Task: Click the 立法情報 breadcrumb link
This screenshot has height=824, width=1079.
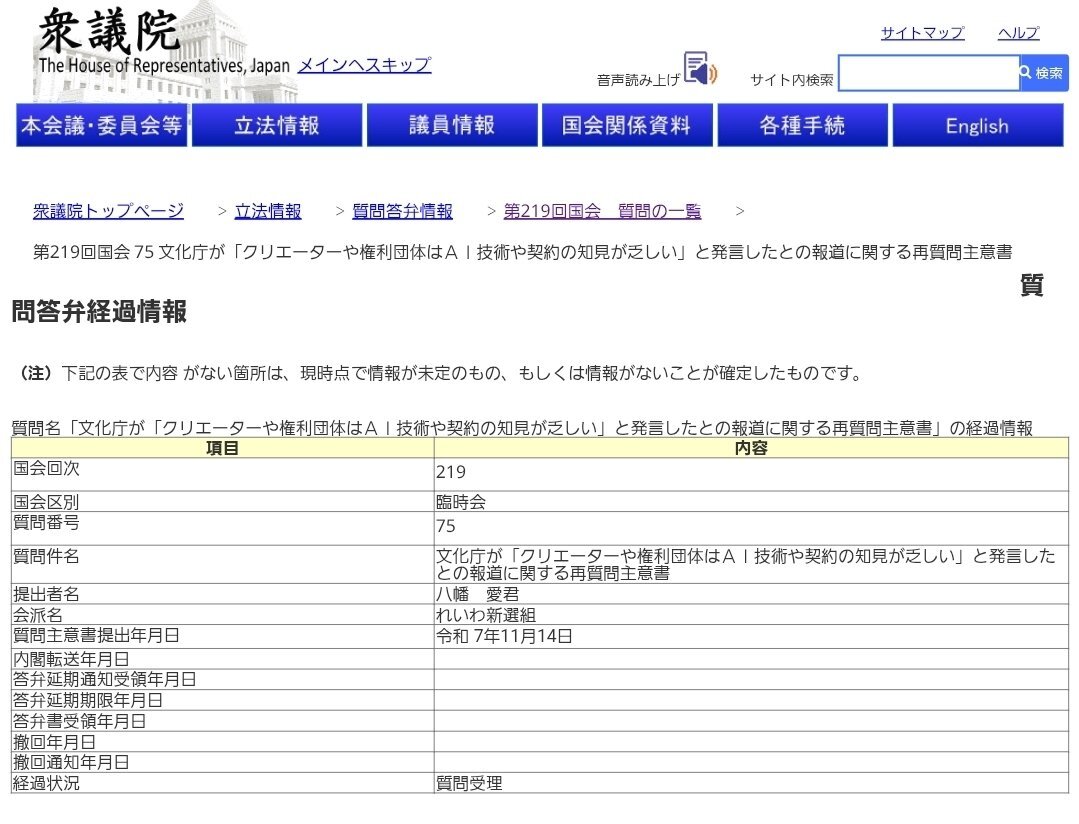Action: point(268,211)
